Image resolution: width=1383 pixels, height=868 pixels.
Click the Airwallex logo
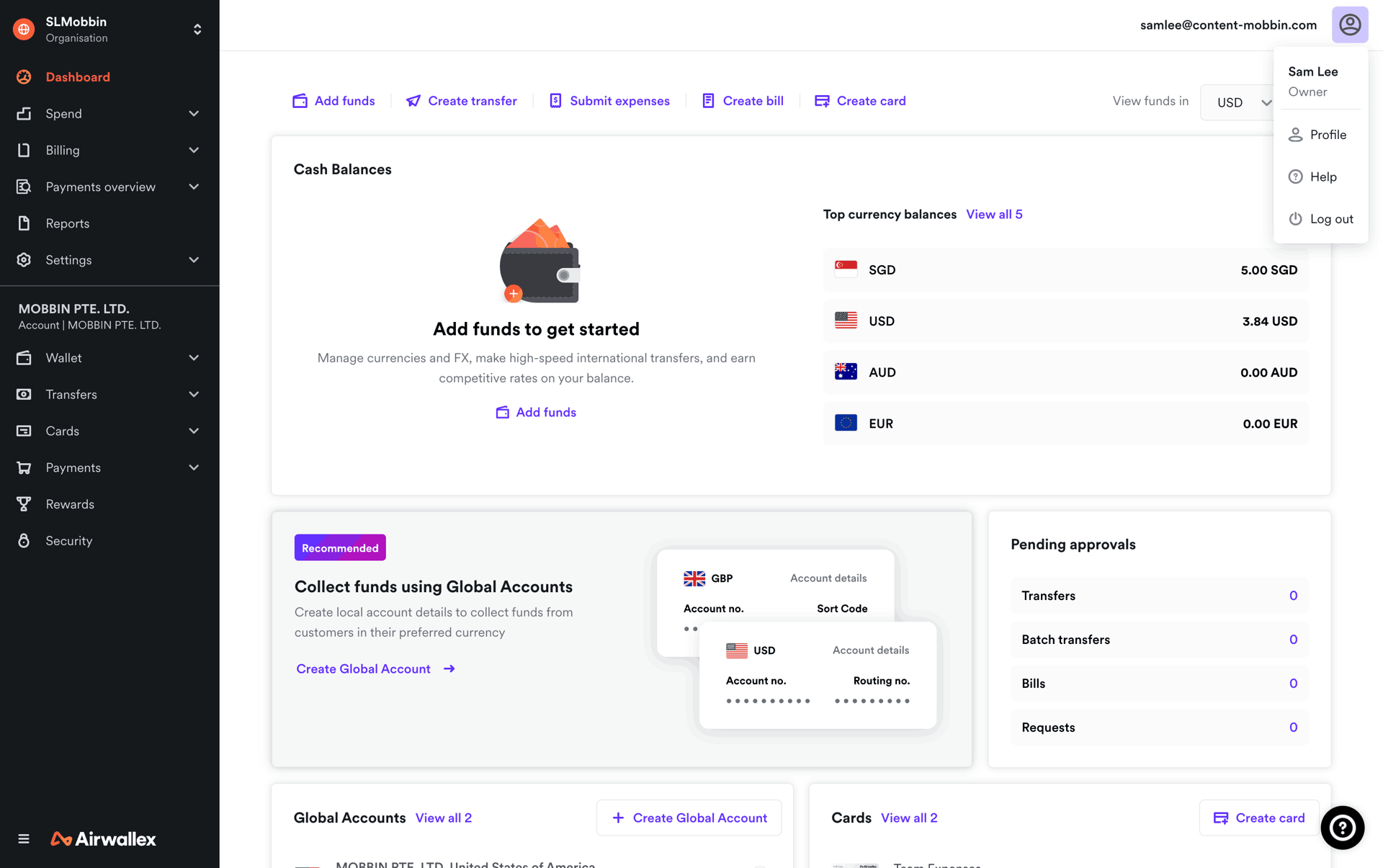(103, 838)
